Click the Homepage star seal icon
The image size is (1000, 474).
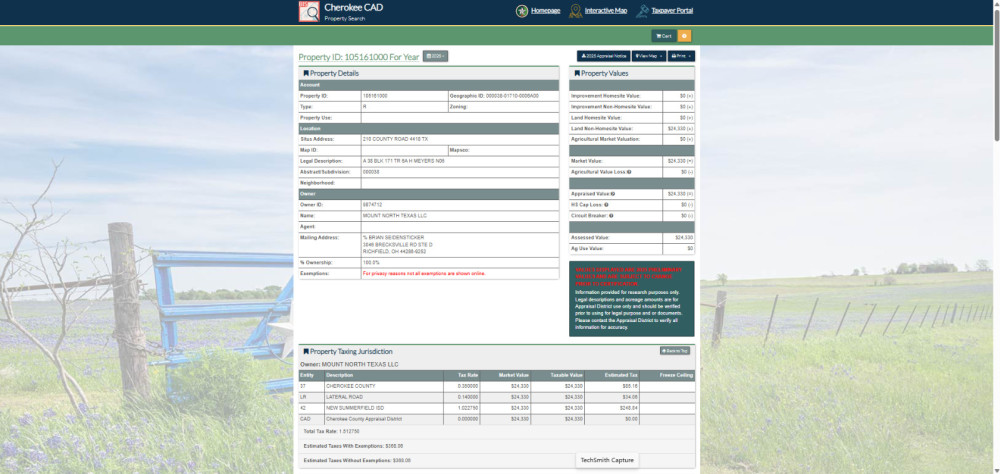[522, 11]
